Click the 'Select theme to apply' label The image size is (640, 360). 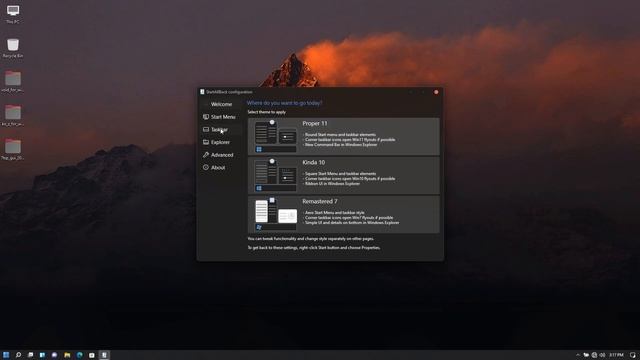(267, 112)
